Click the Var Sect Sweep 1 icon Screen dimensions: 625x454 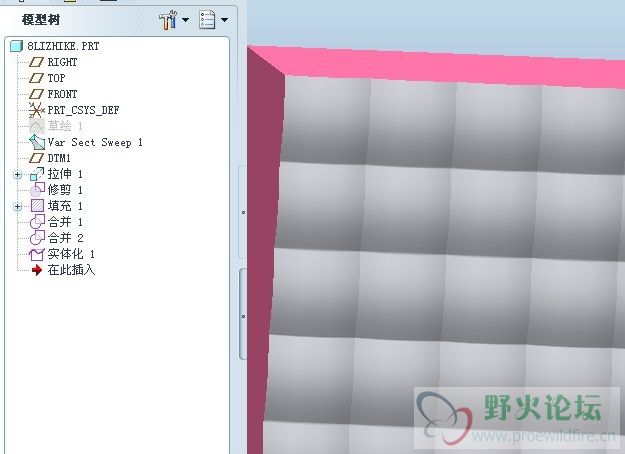[37, 142]
